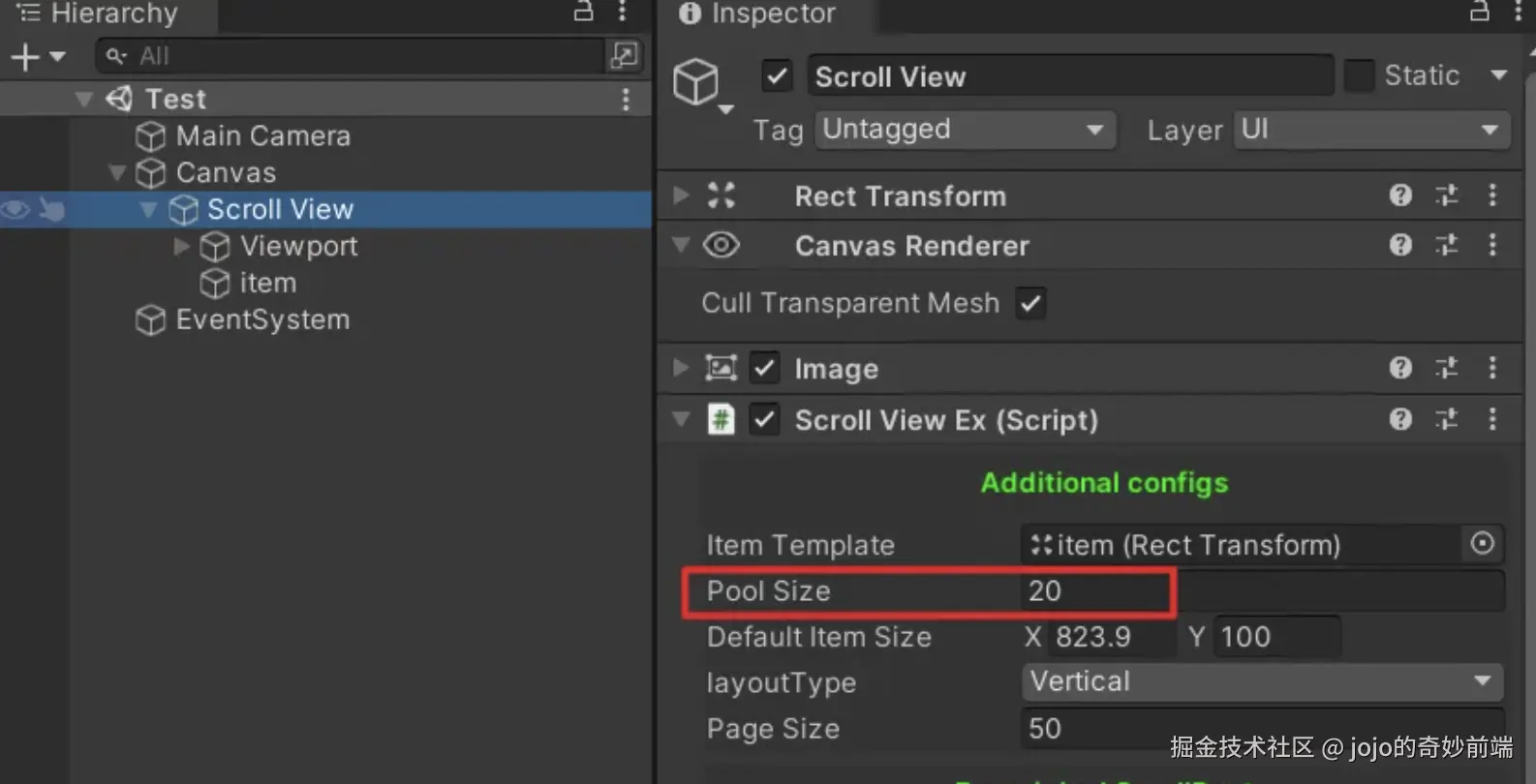Open the Tag dropdown

965,130
